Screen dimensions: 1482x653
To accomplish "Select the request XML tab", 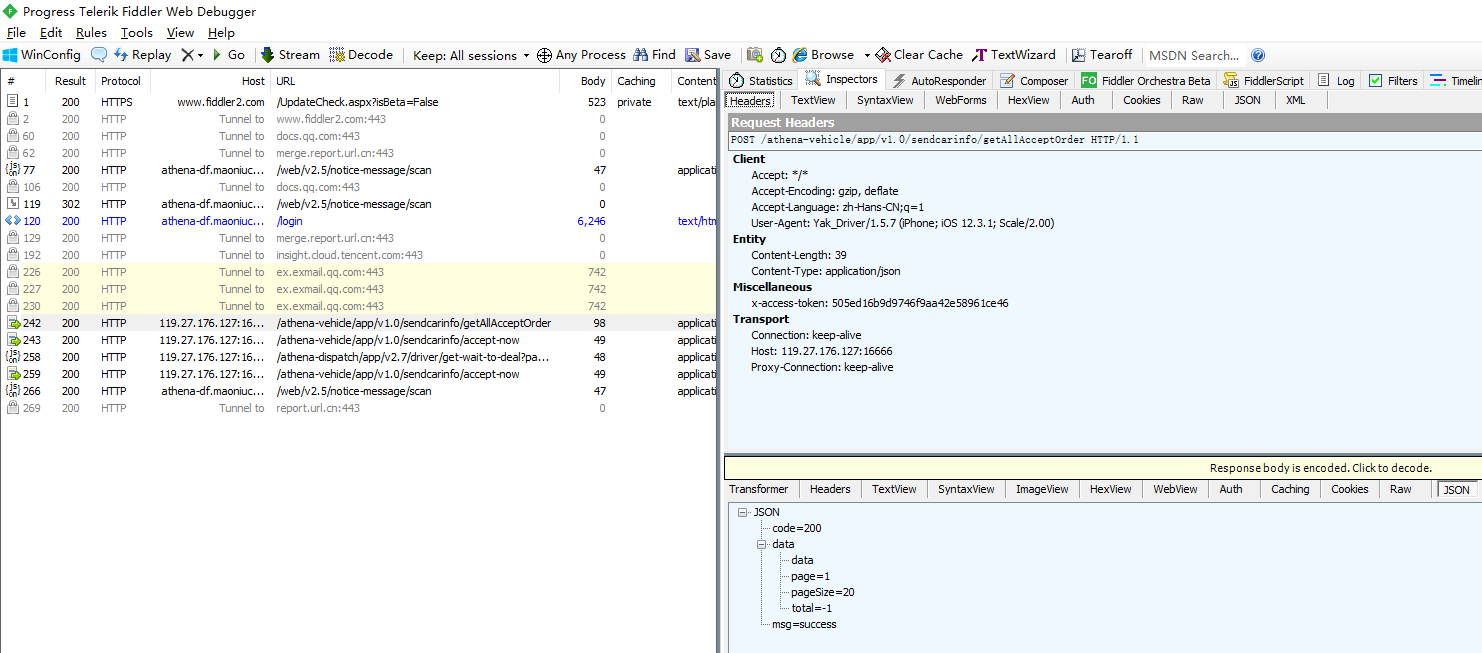I will pos(1295,100).
